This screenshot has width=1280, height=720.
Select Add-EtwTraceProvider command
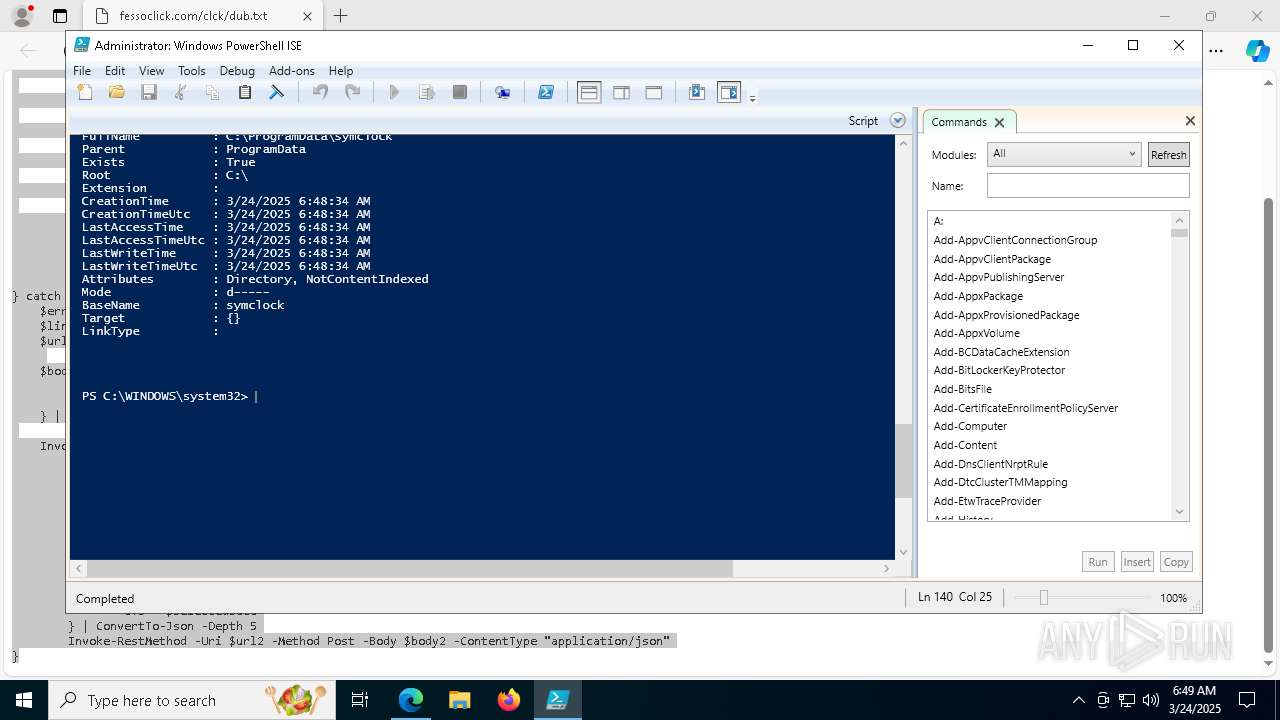point(987,501)
